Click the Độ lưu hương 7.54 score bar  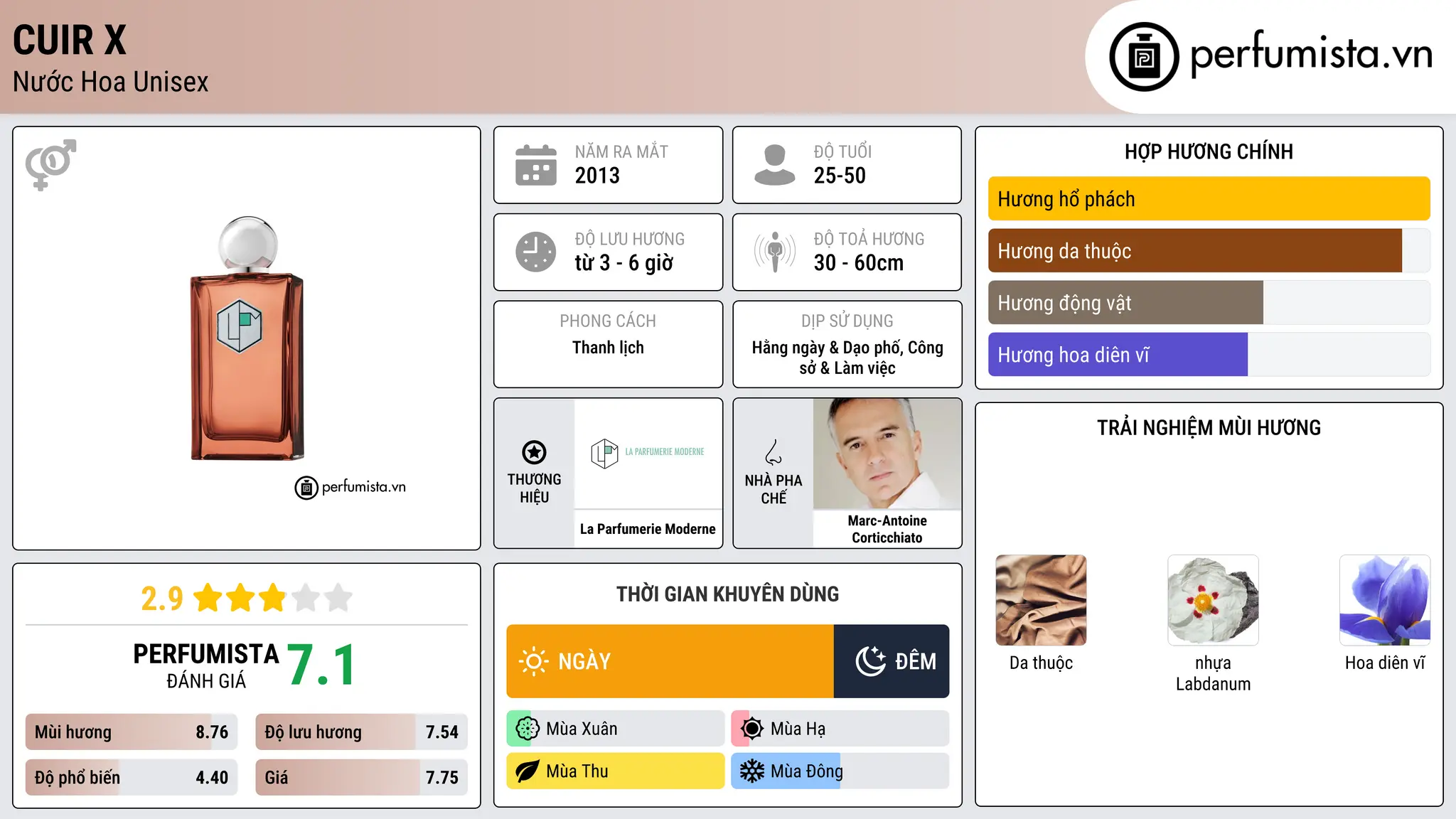[362, 732]
